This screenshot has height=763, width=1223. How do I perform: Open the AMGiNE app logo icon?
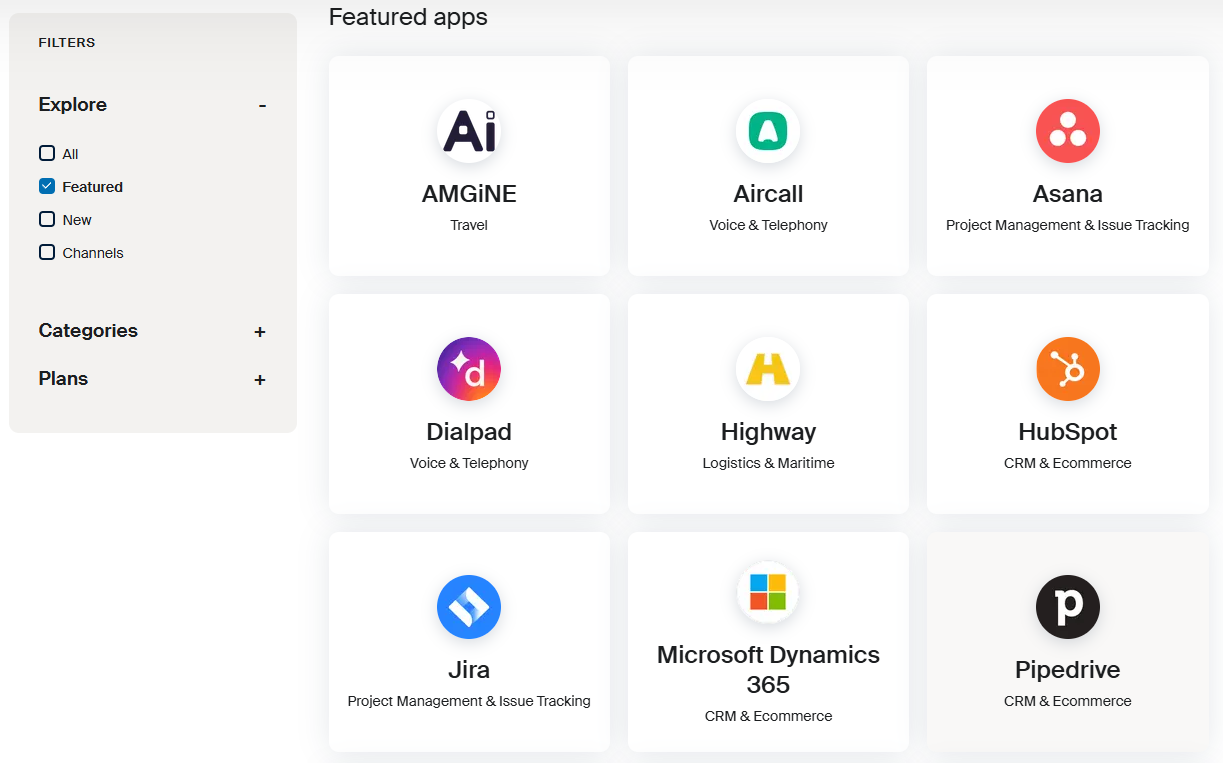click(469, 131)
